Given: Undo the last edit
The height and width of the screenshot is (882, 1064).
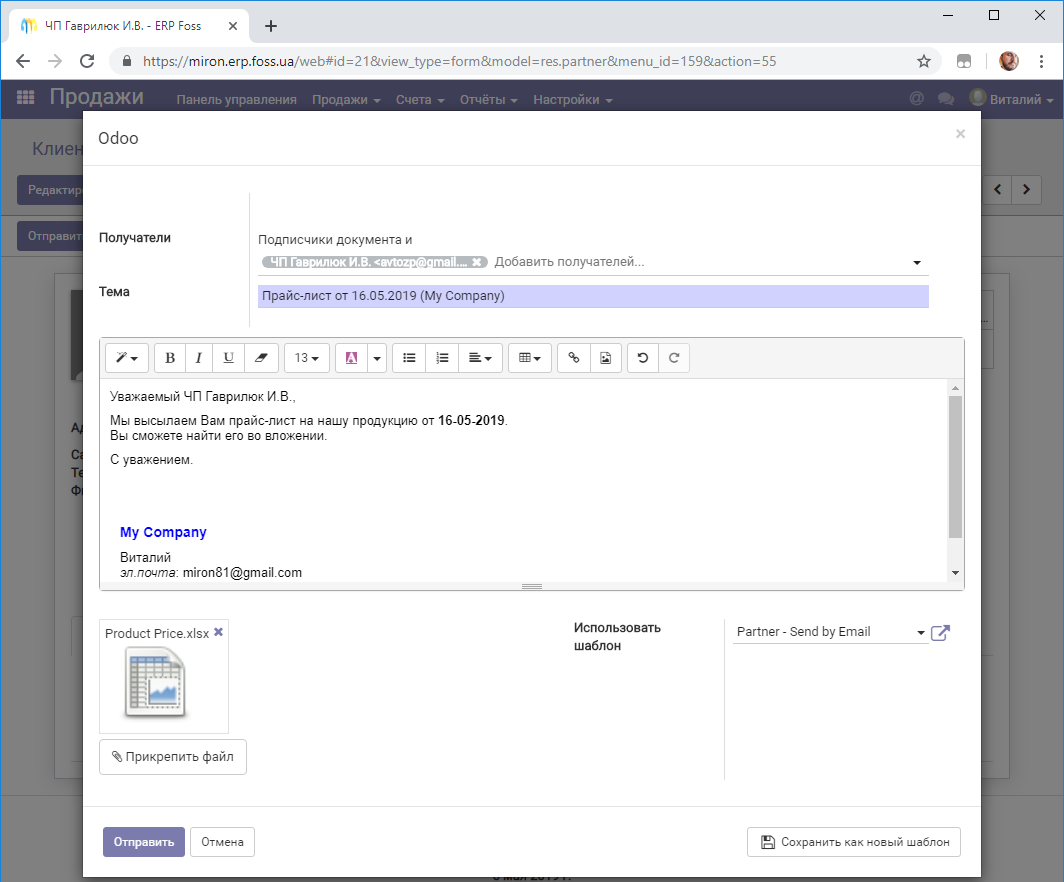Looking at the screenshot, I should (643, 358).
